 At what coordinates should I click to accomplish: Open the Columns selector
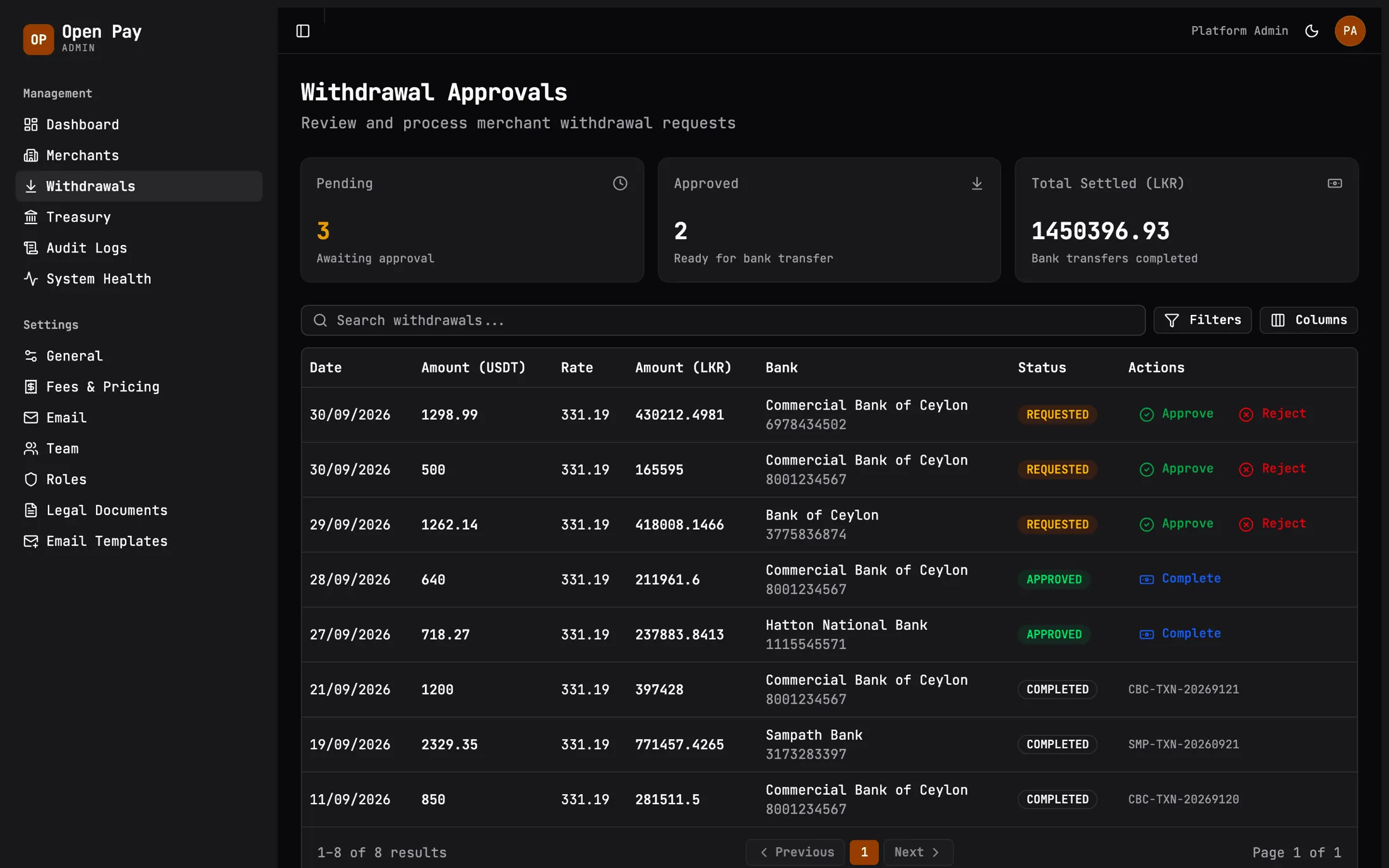coord(1308,320)
